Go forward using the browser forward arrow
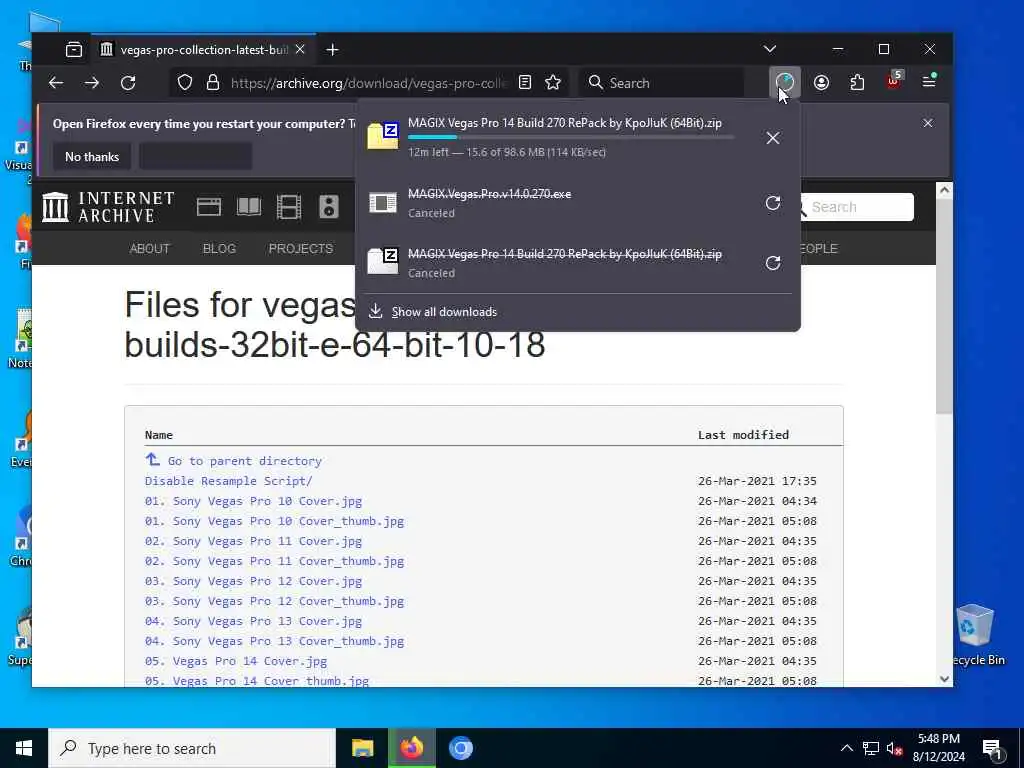Screen dimensions: 1024x768 coord(92,83)
